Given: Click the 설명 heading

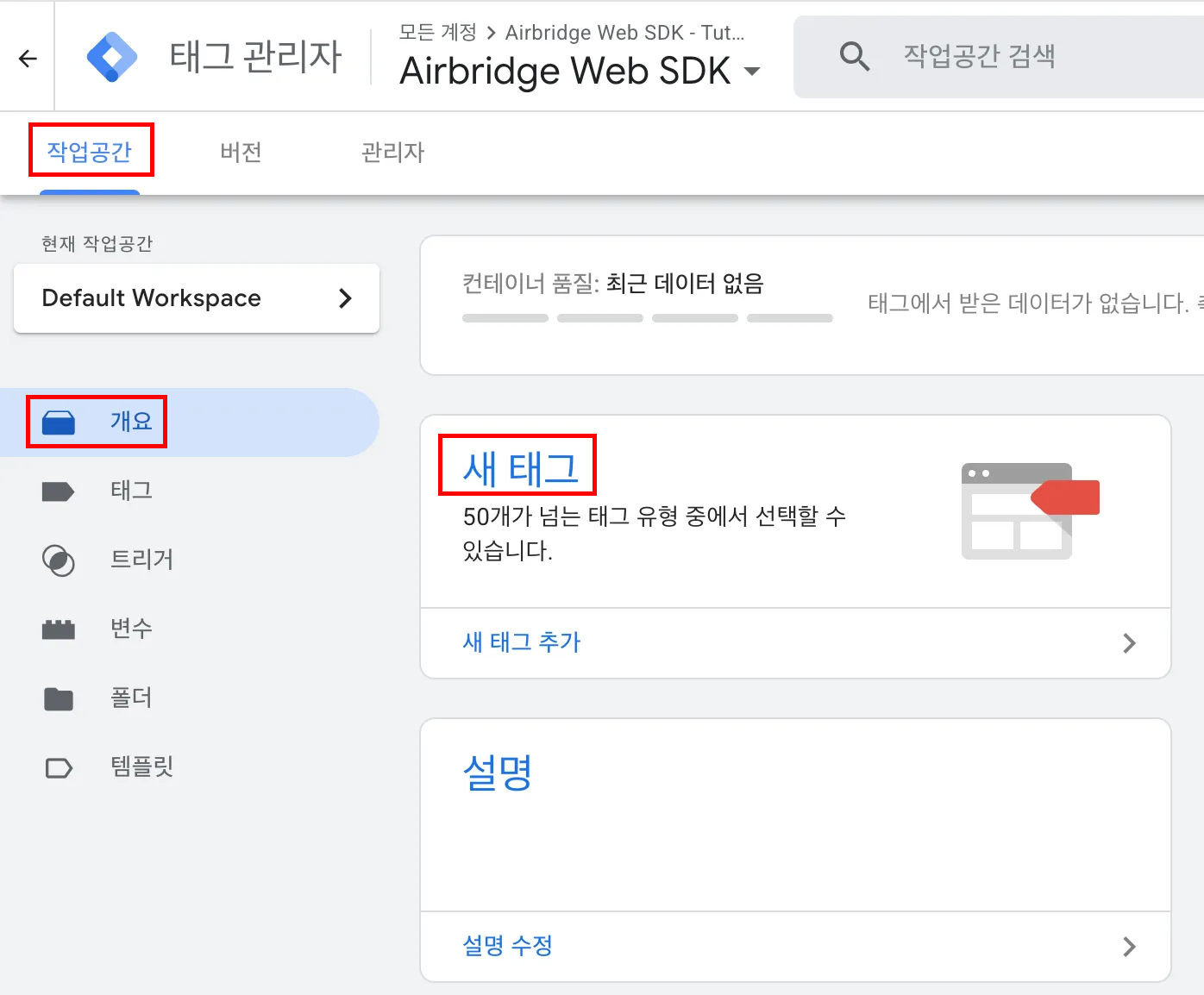Looking at the screenshot, I should pyautogui.click(x=498, y=773).
